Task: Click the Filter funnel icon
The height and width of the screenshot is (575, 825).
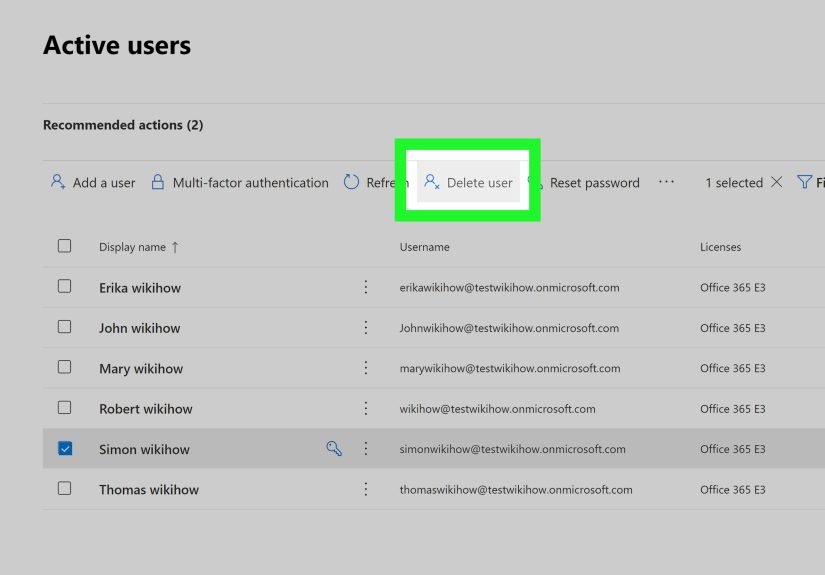Action: (x=804, y=182)
